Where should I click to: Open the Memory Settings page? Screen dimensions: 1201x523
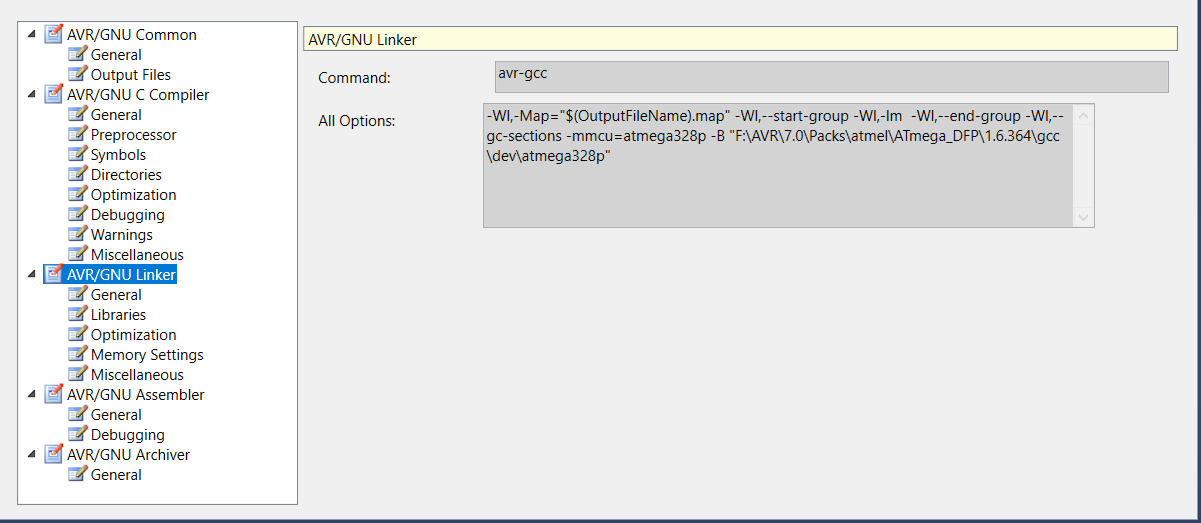(147, 355)
